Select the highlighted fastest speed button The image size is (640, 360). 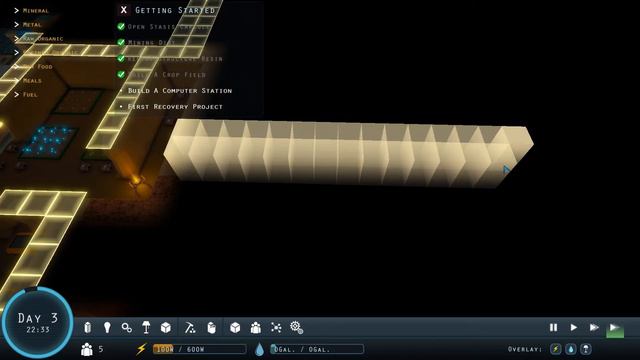coord(615,329)
